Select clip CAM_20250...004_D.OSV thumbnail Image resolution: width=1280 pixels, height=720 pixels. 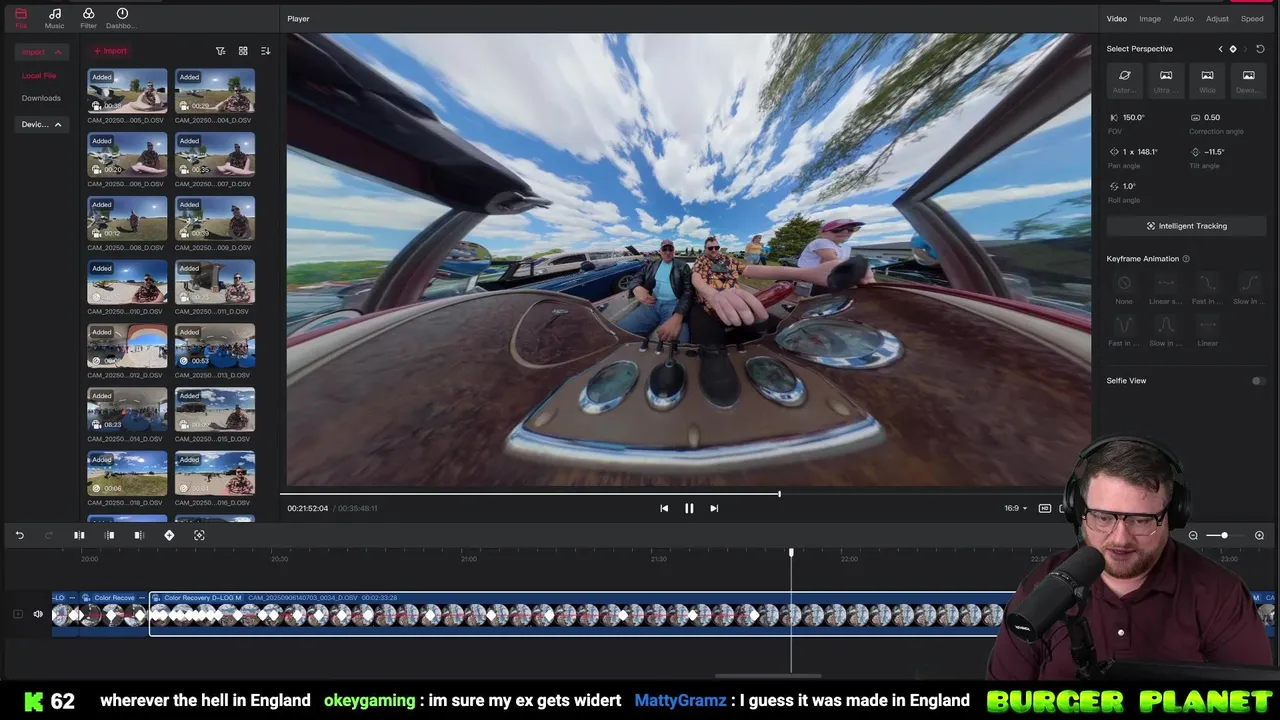tap(215, 91)
